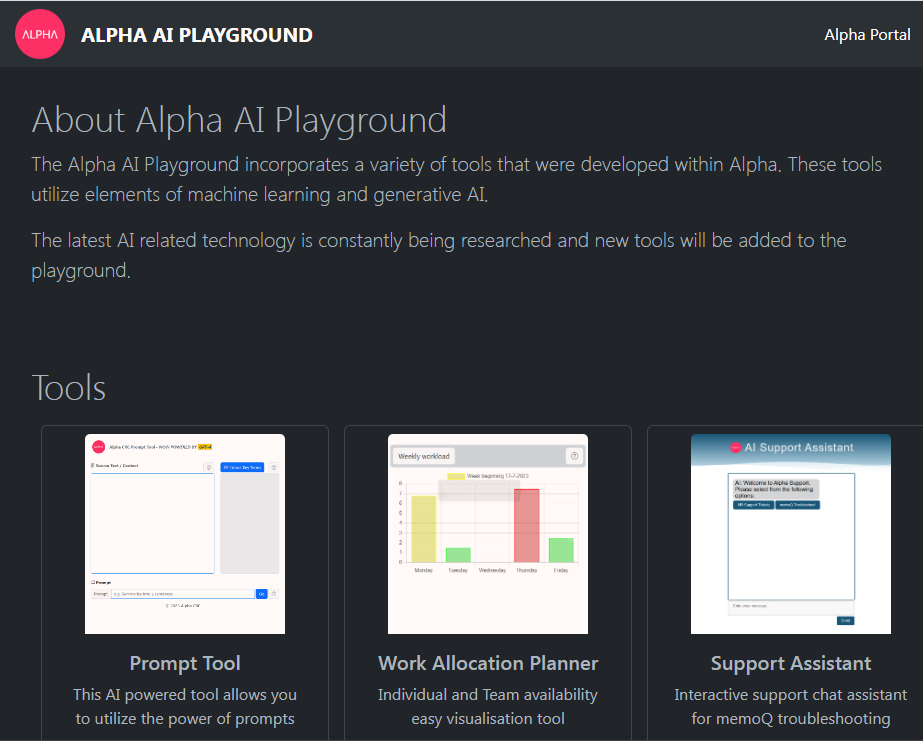The height and width of the screenshot is (741, 923).
Task: Click the red Thursday bar in chart
Action: 526,525
